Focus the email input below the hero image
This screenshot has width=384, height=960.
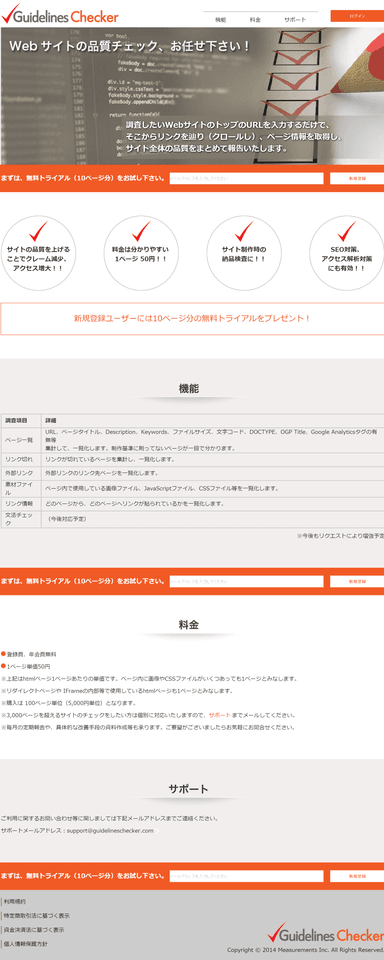(246, 178)
